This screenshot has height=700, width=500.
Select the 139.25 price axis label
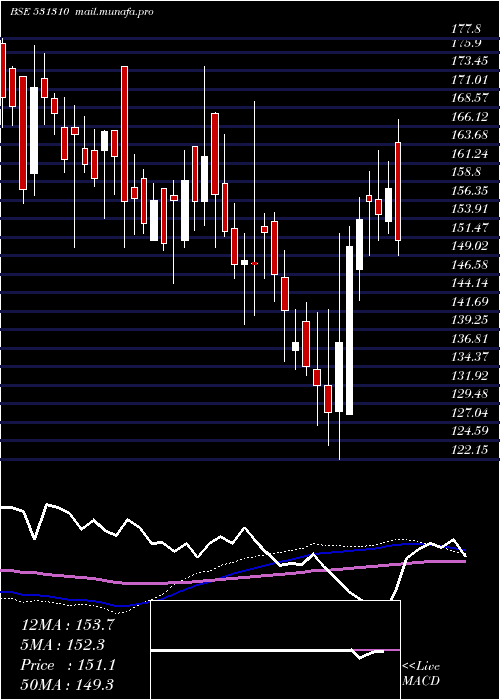click(x=470, y=320)
